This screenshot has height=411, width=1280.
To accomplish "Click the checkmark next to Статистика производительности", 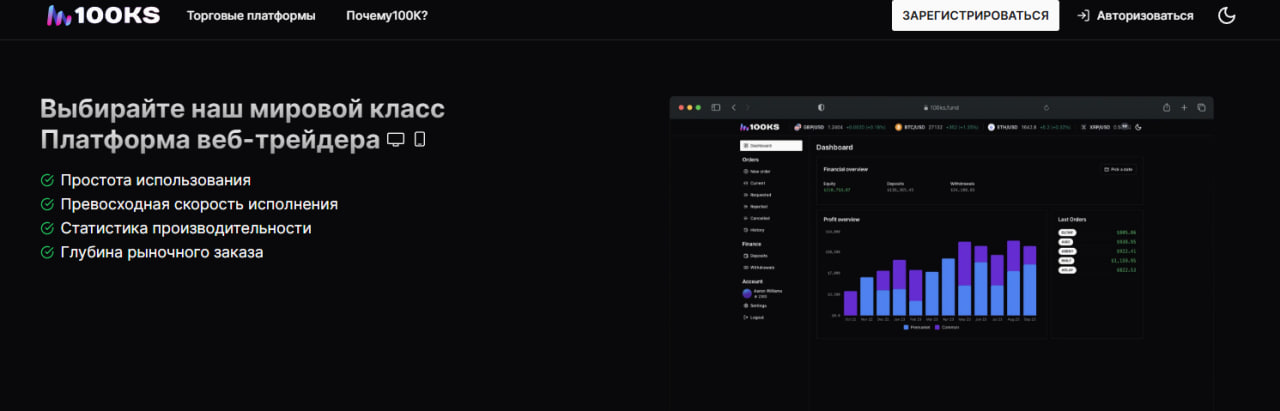I will [x=47, y=228].
